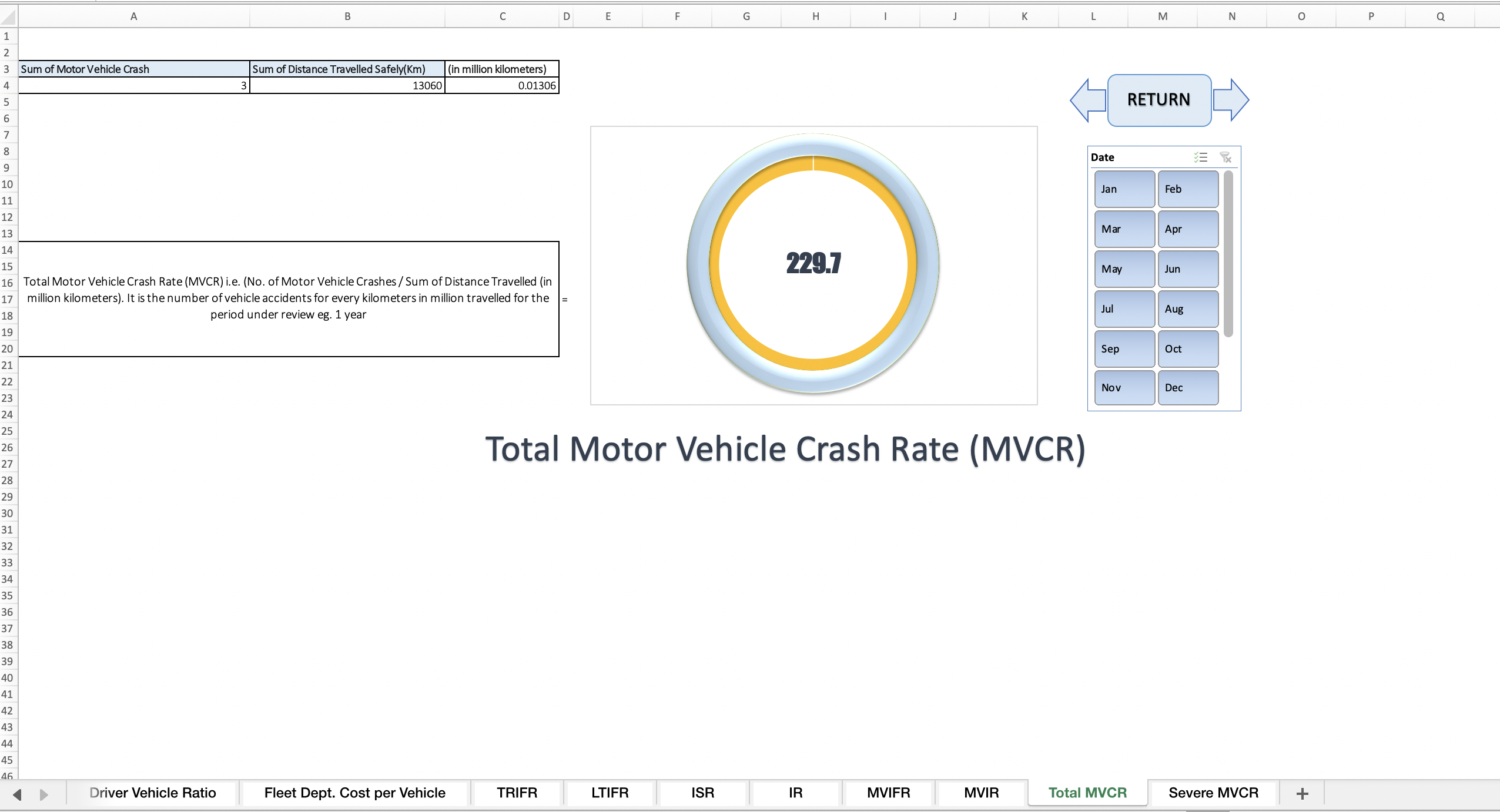Viewport: 1500px width, 812px height.
Task: Select the Total Motor Vehicle Crash Rate title
Action: (x=785, y=449)
